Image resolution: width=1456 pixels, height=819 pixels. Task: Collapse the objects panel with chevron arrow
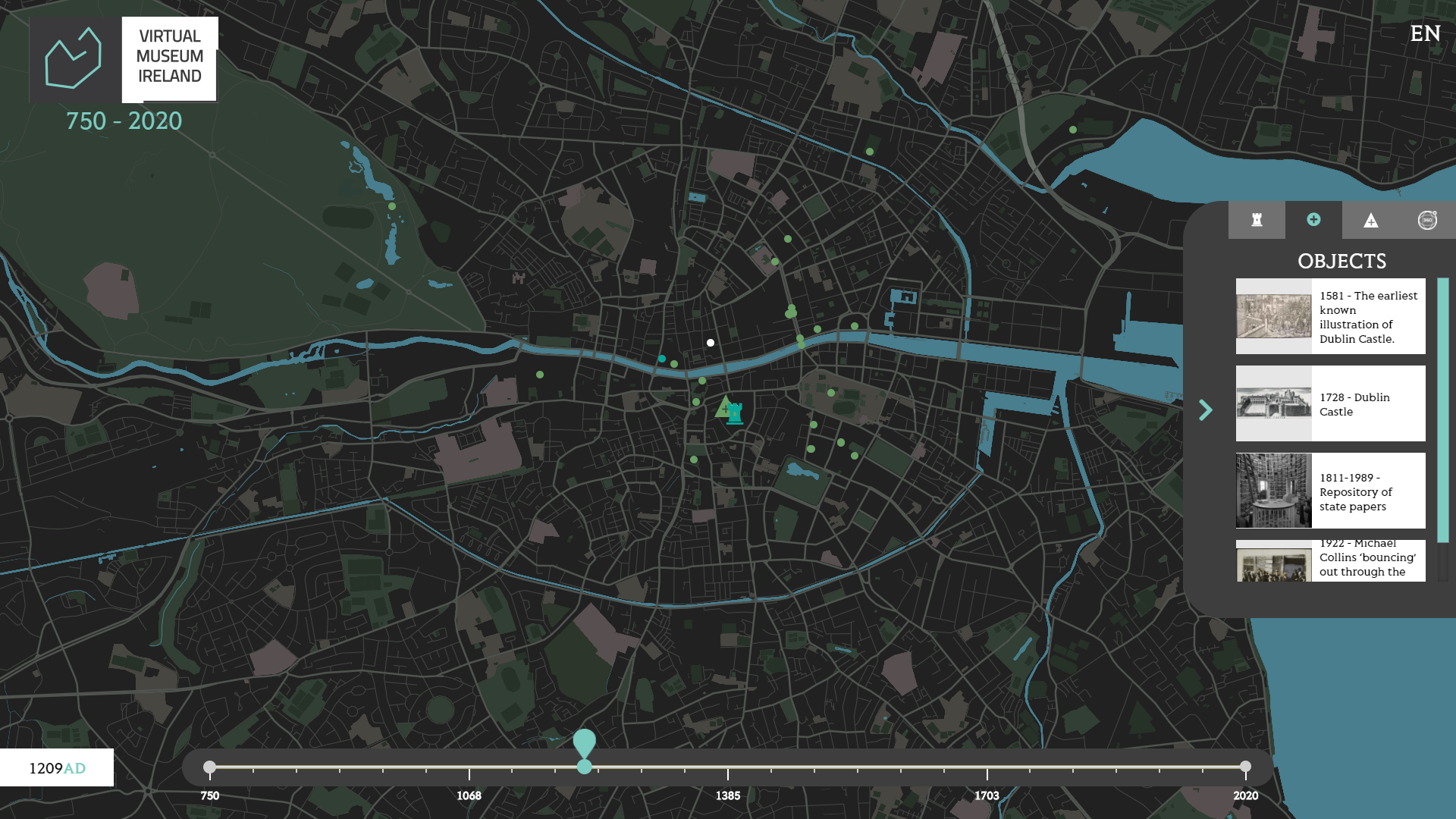tap(1205, 410)
